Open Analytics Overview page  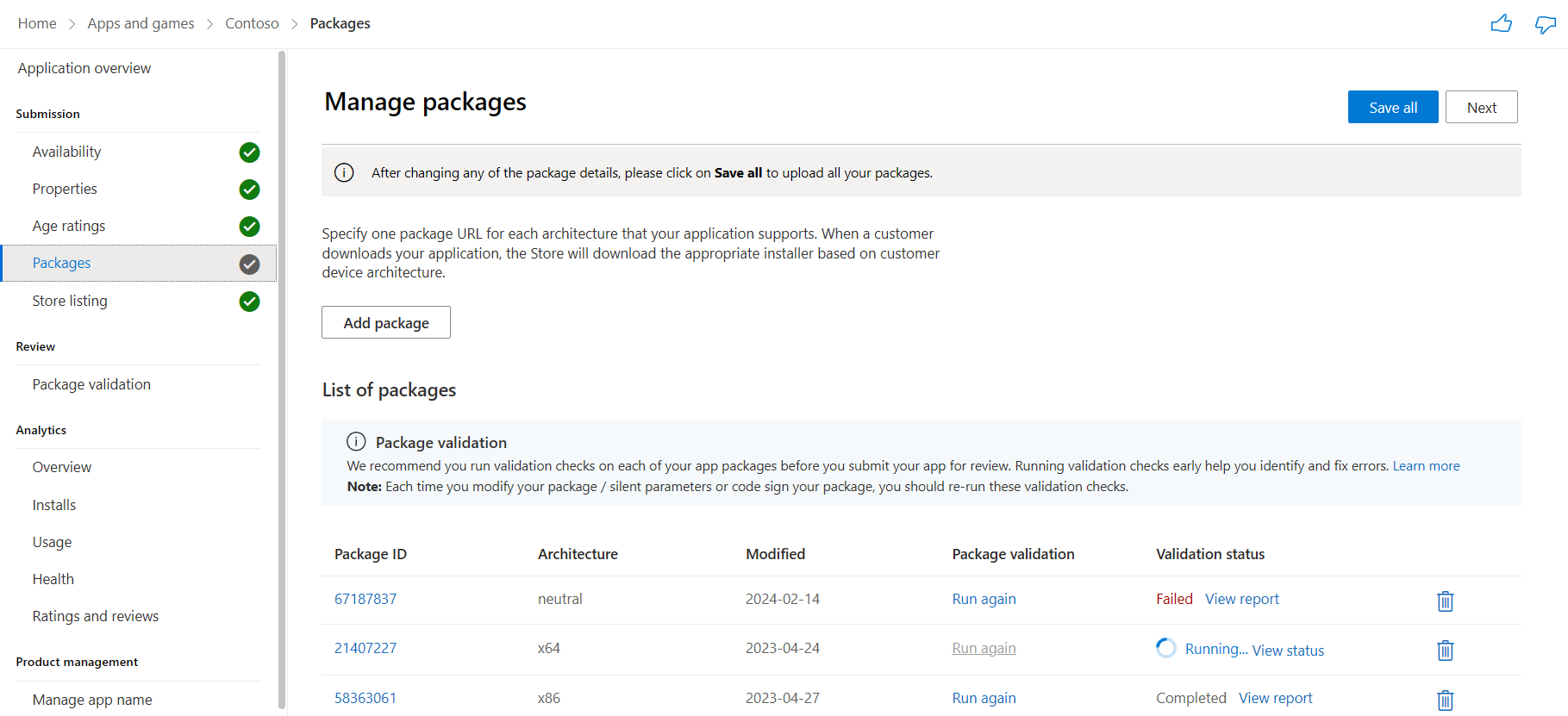(62, 467)
